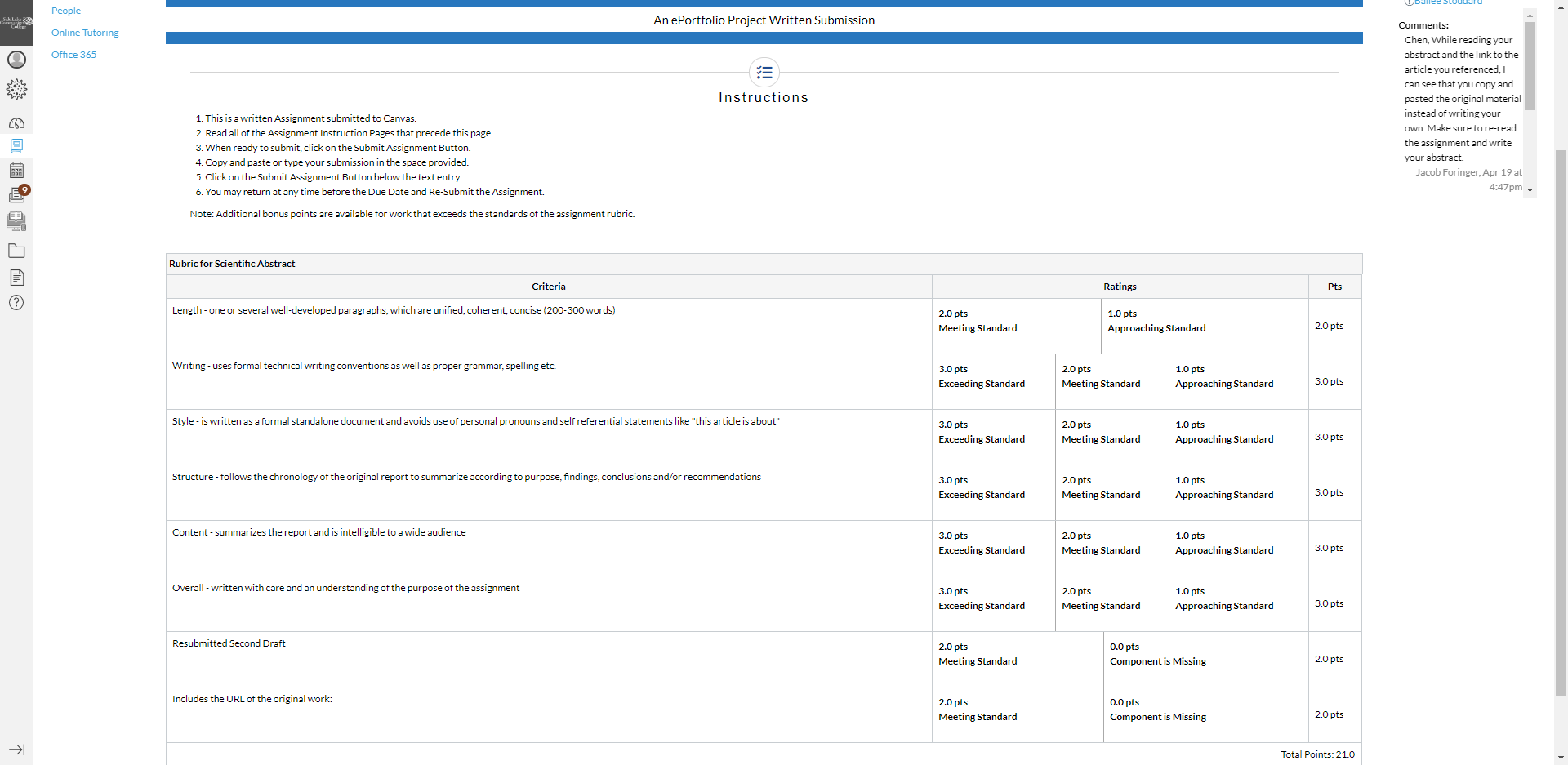Click the checklist icon above Instructions
The height and width of the screenshot is (765, 1568).
point(764,73)
